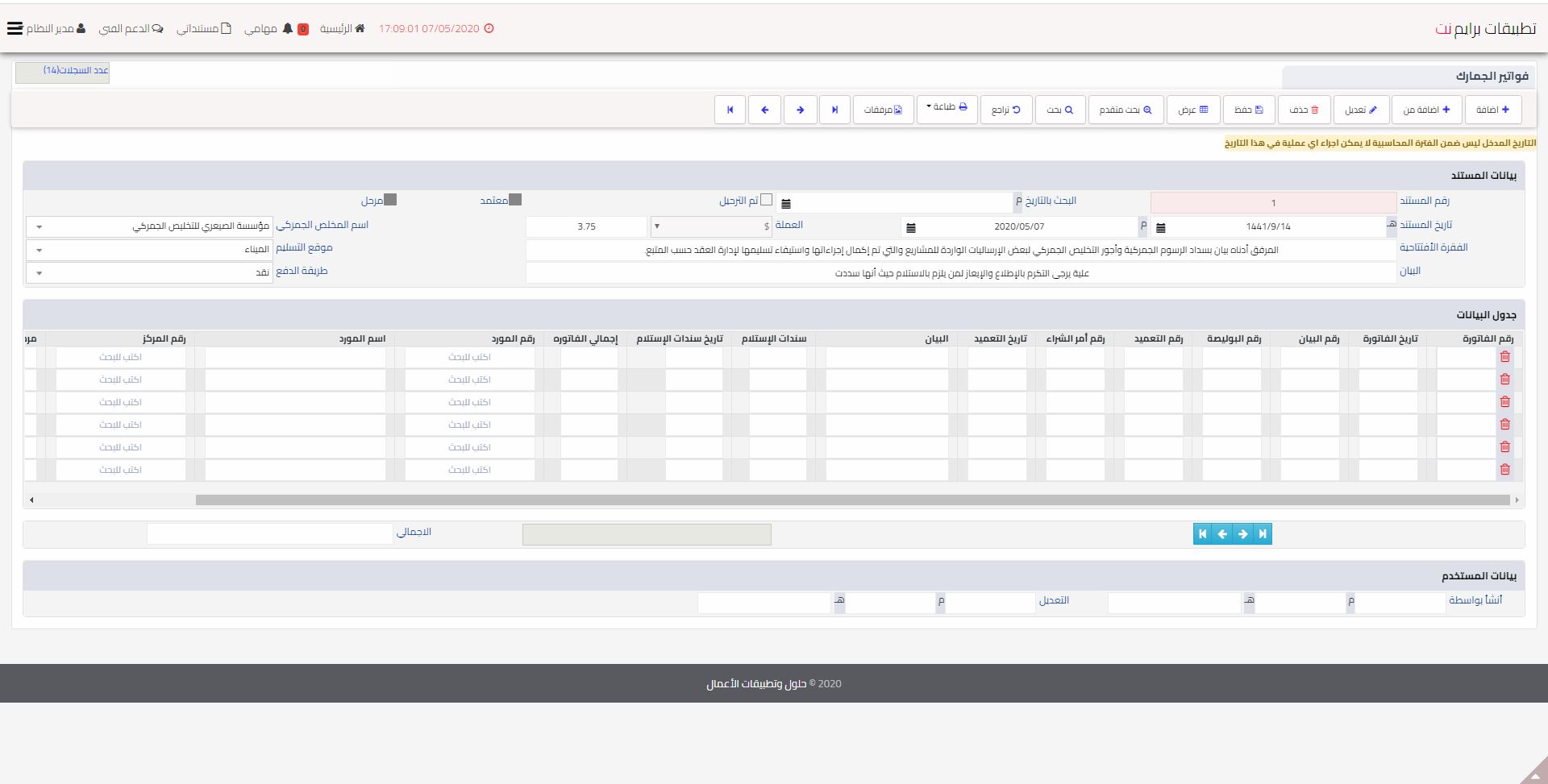
Task: Open the Attachments (مرفقات) button
Action: click(x=883, y=110)
